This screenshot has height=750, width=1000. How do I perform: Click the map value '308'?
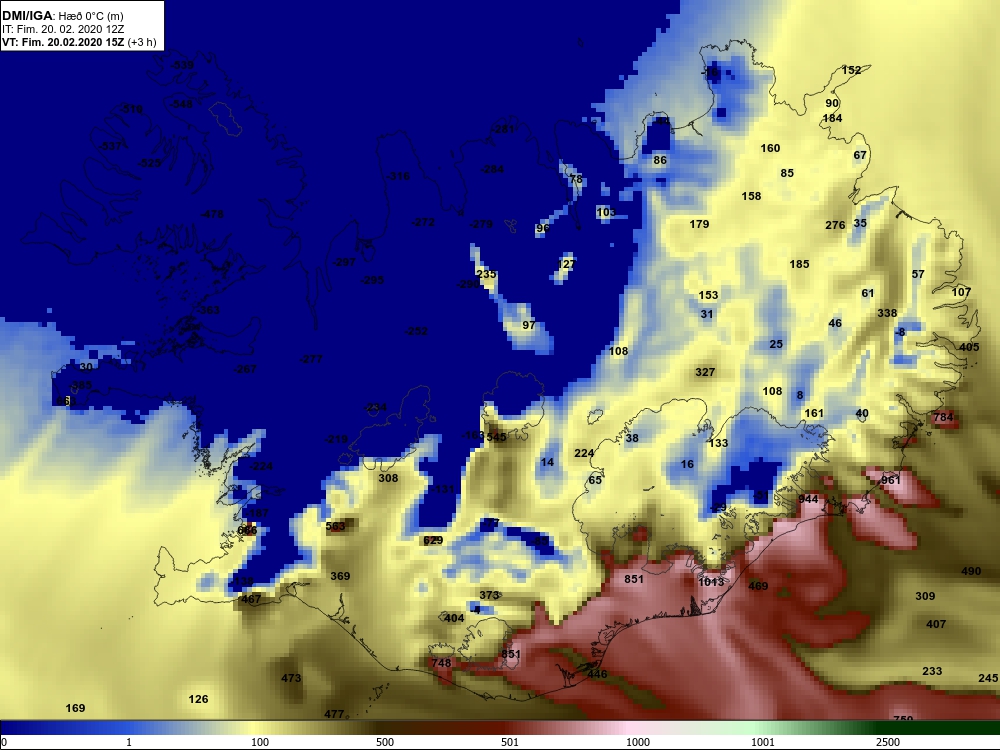[x=388, y=478]
